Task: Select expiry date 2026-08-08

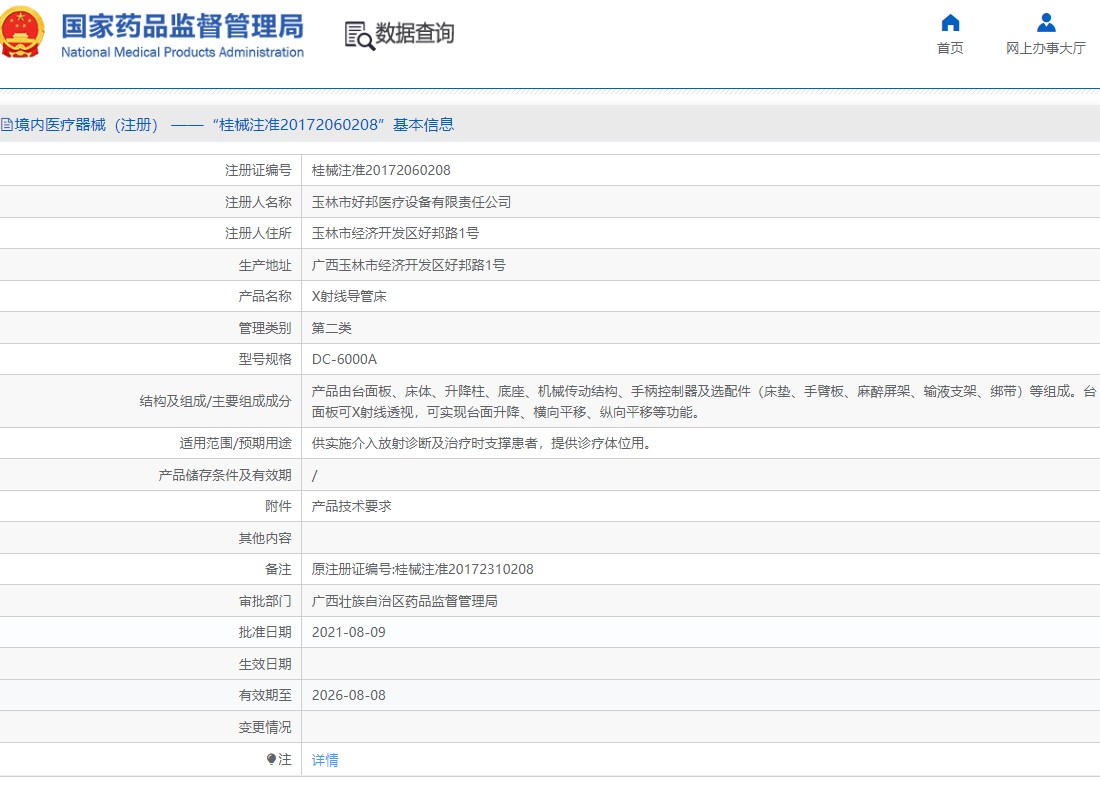Action: [349, 695]
